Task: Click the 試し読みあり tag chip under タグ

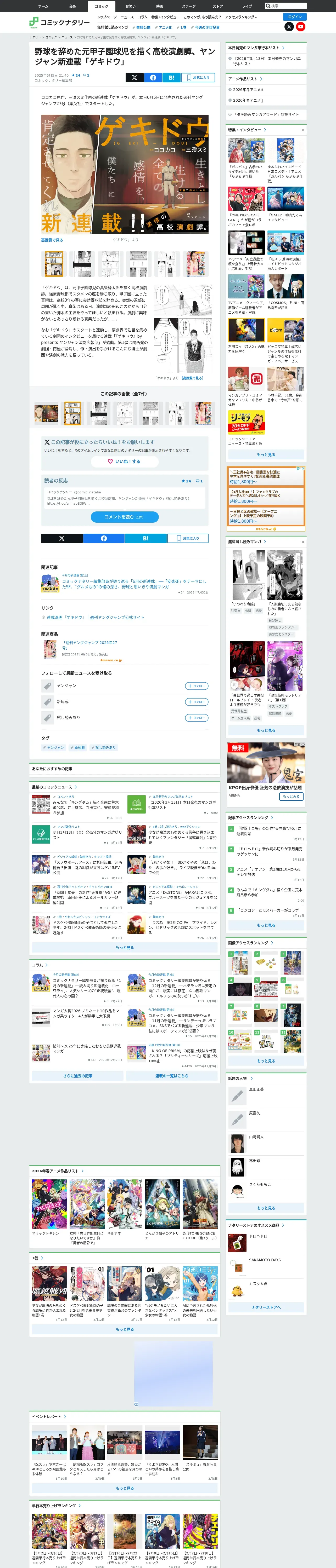Action: pos(103,747)
